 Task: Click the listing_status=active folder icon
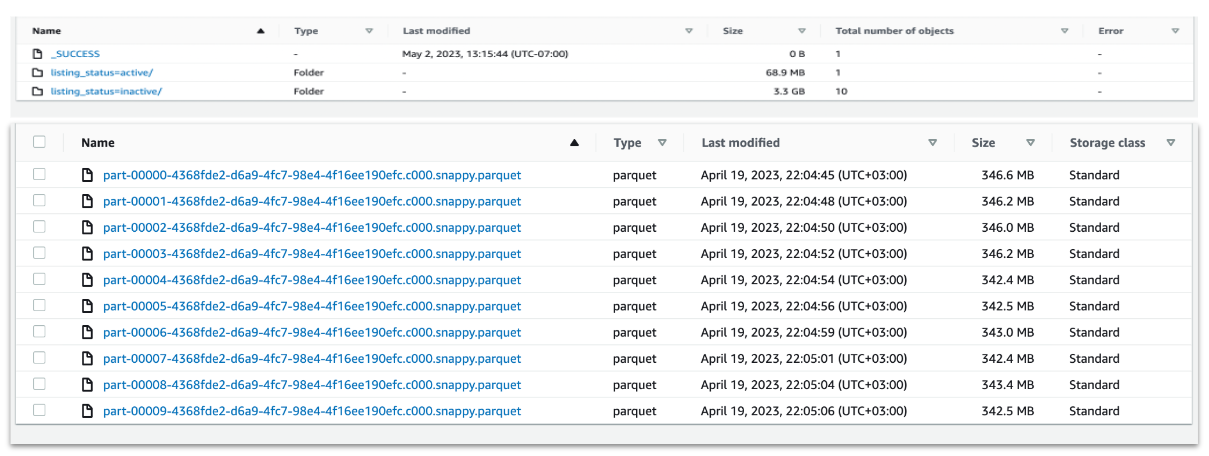pyautogui.click(x=37, y=73)
